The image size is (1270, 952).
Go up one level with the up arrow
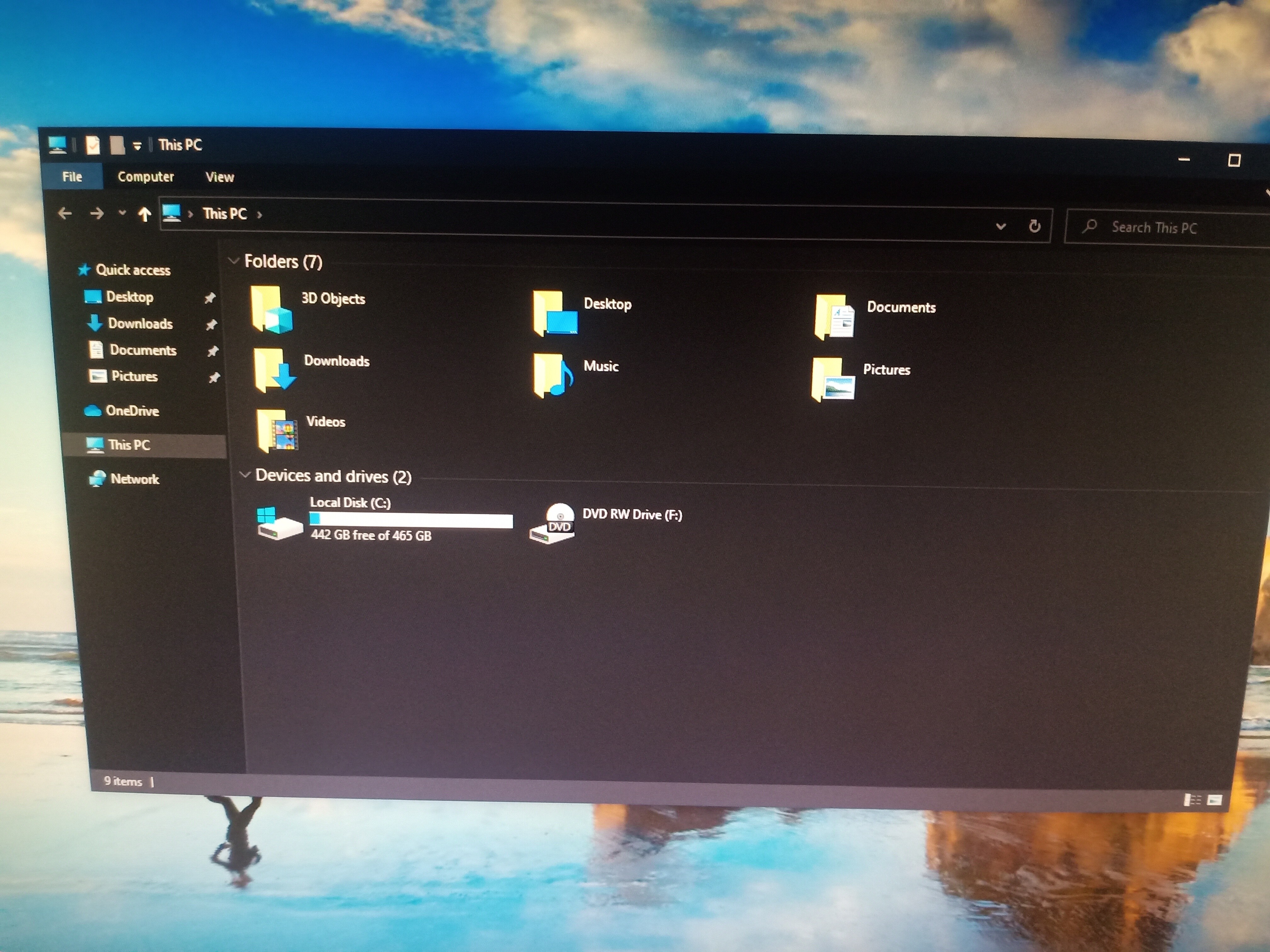click(144, 215)
